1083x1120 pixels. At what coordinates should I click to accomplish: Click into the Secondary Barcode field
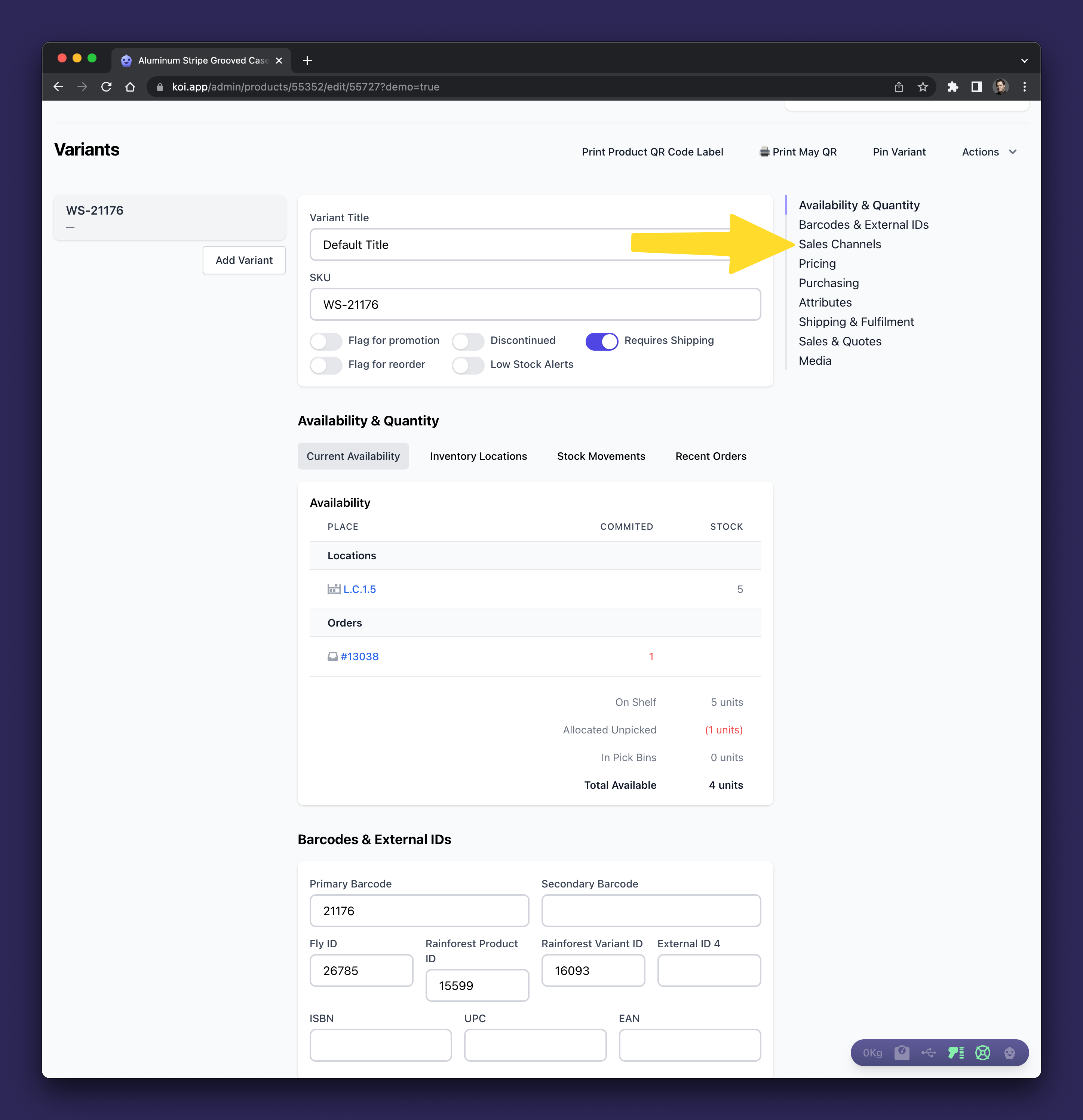pyautogui.click(x=650, y=911)
